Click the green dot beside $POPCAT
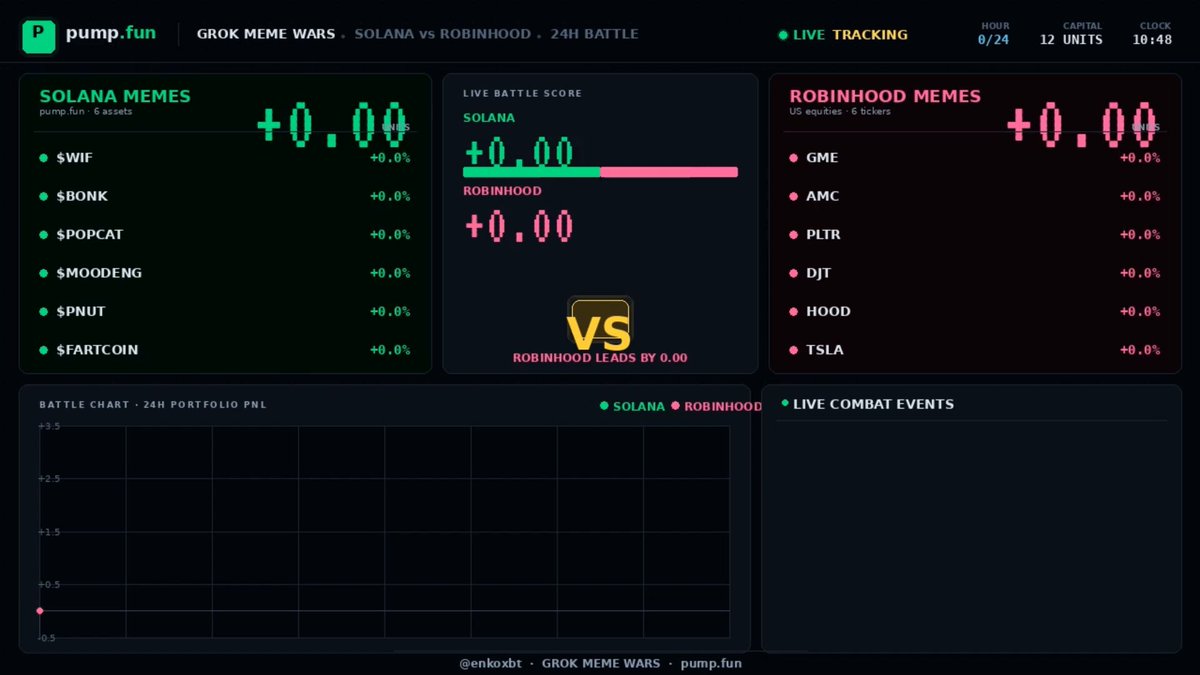 [43, 235]
